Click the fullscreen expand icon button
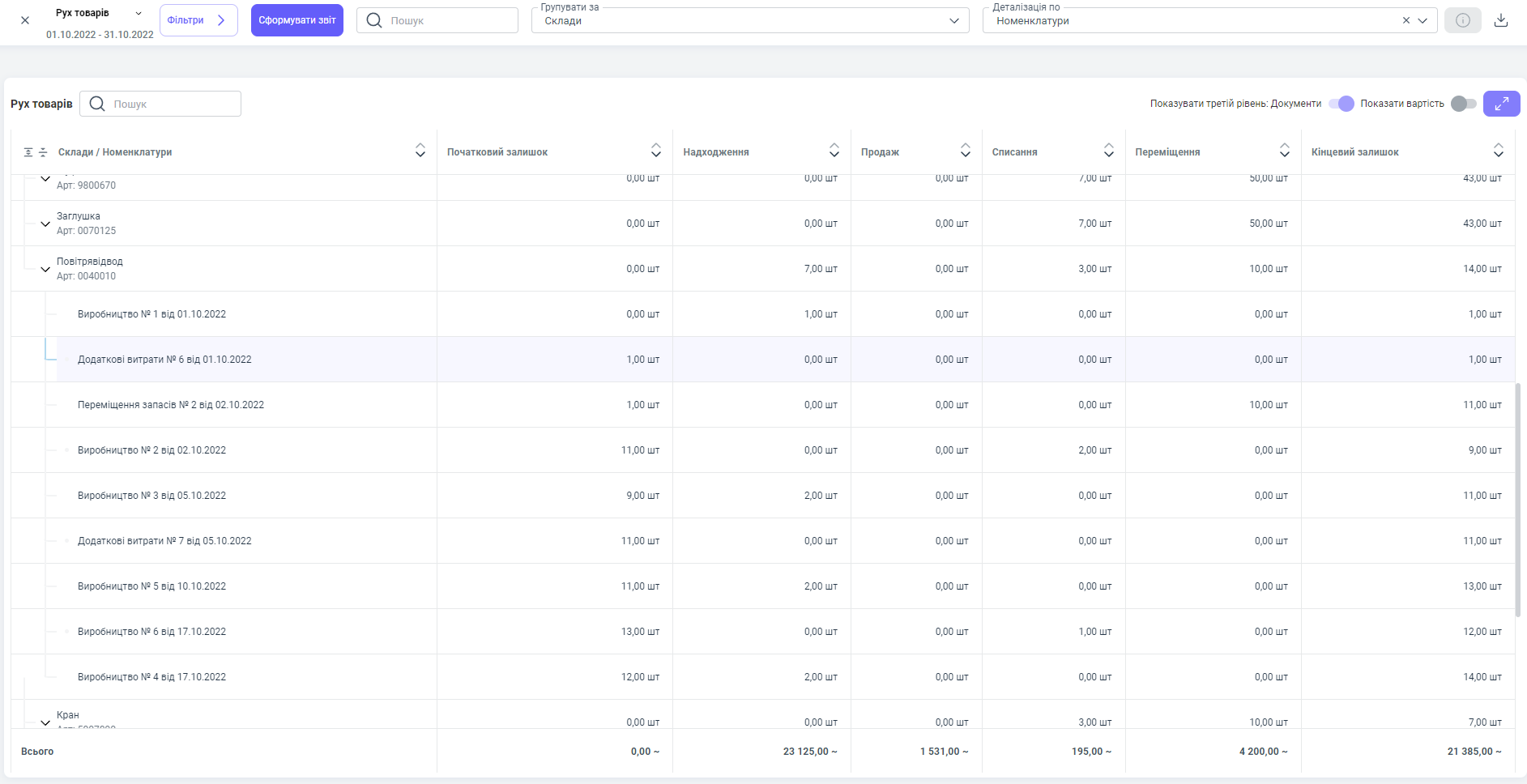This screenshot has height=784, width=1527. (1501, 104)
